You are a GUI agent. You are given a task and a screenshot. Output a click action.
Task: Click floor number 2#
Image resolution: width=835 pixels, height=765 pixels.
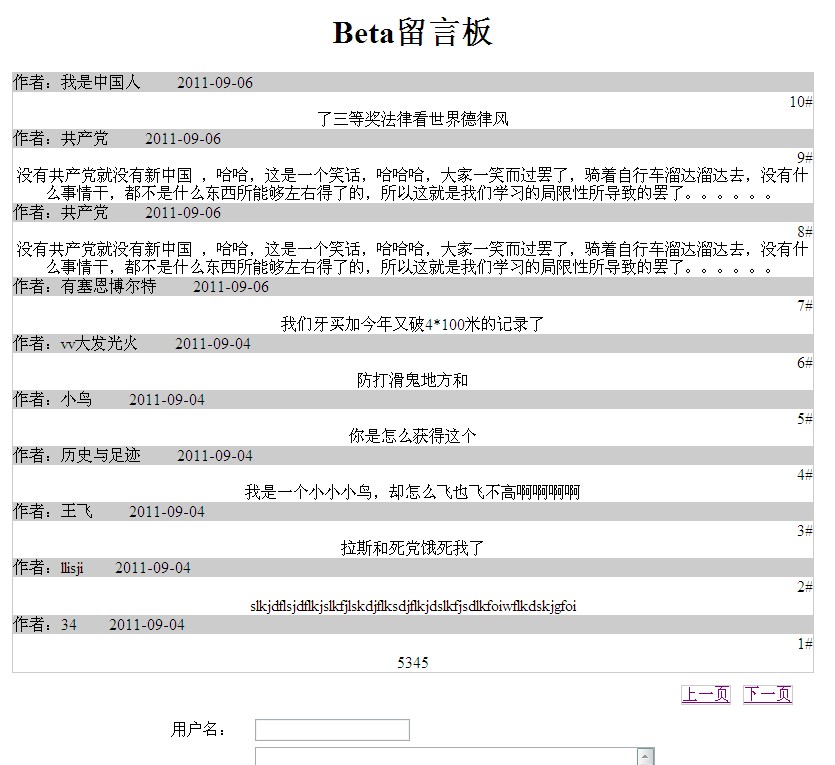[805, 587]
